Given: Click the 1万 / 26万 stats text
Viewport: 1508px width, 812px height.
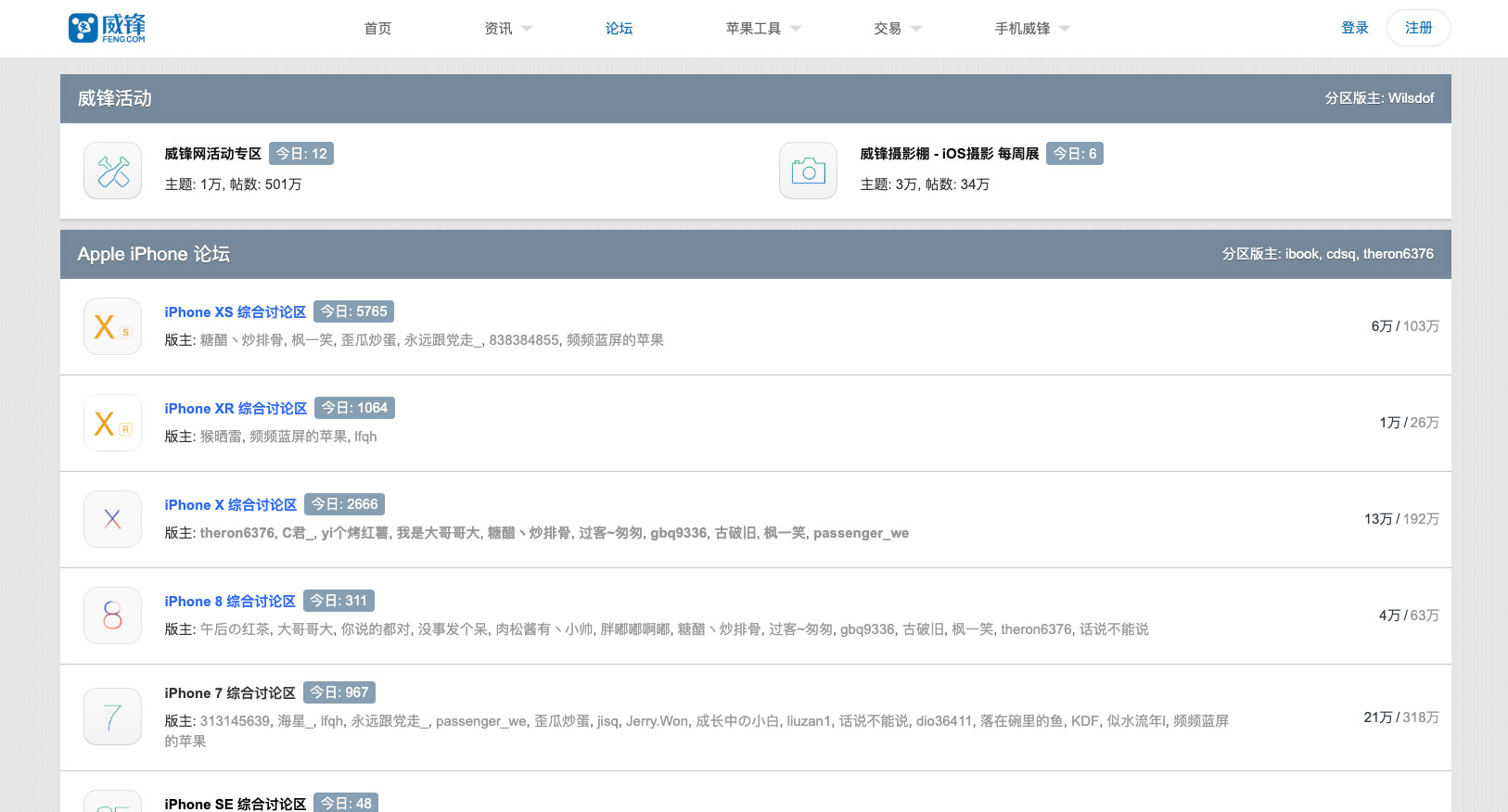Looking at the screenshot, I should [x=1409, y=423].
